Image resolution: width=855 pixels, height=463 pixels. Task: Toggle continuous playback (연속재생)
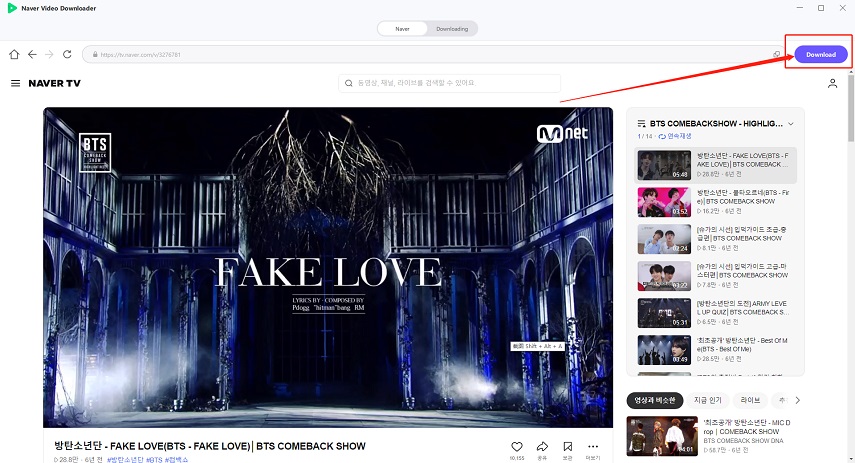pyautogui.click(x=675, y=136)
